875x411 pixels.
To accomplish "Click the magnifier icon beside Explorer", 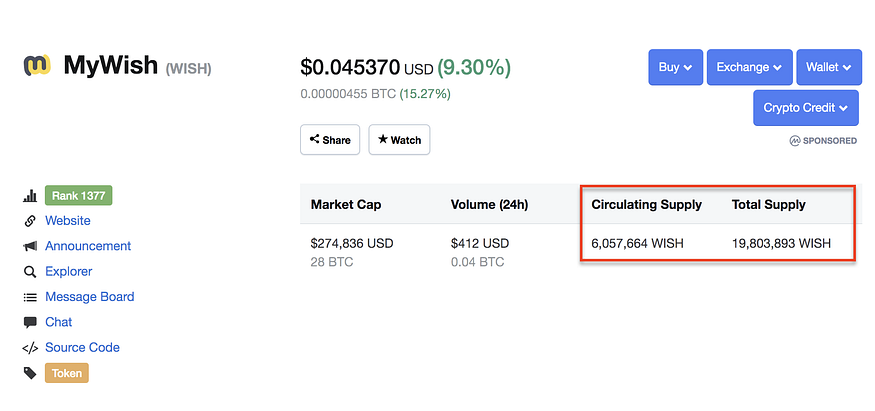I will (x=30, y=272).
